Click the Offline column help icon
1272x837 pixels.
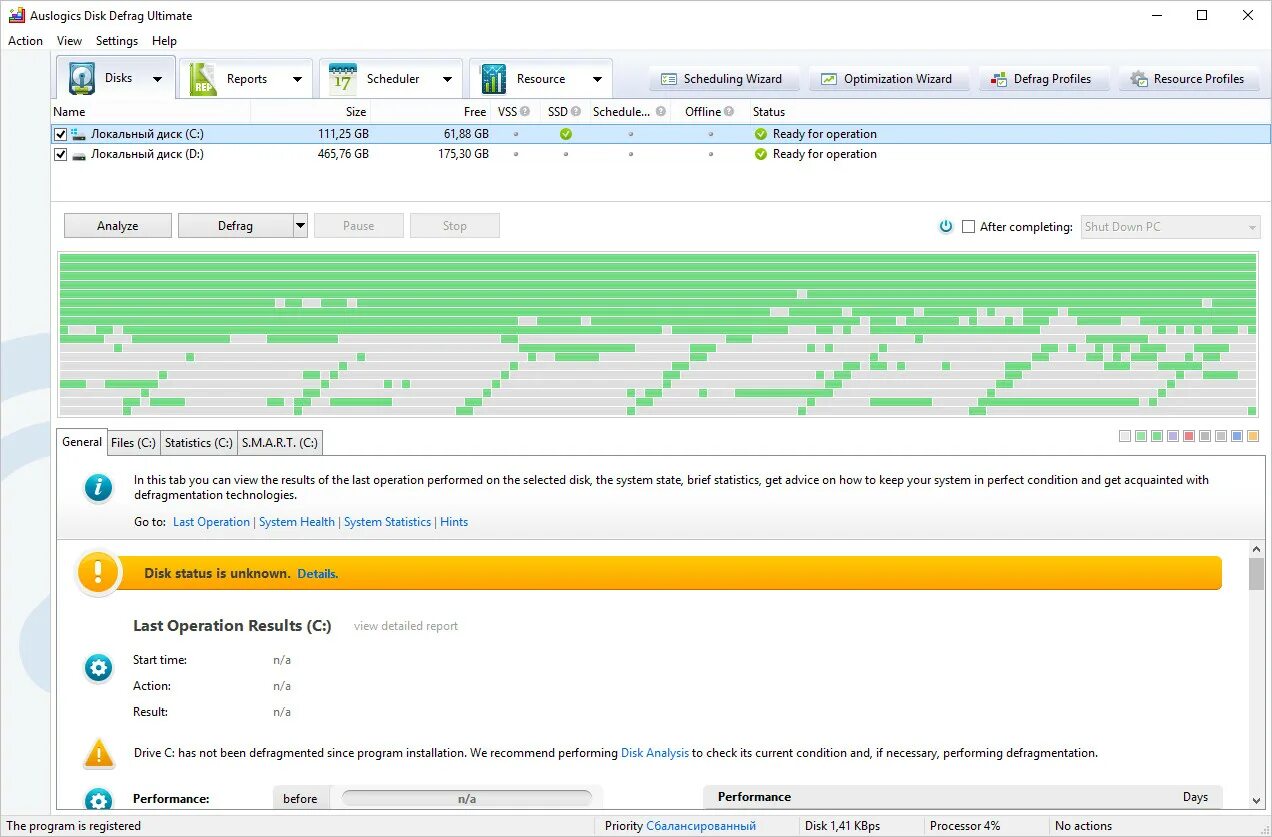[x=729, y=112]
